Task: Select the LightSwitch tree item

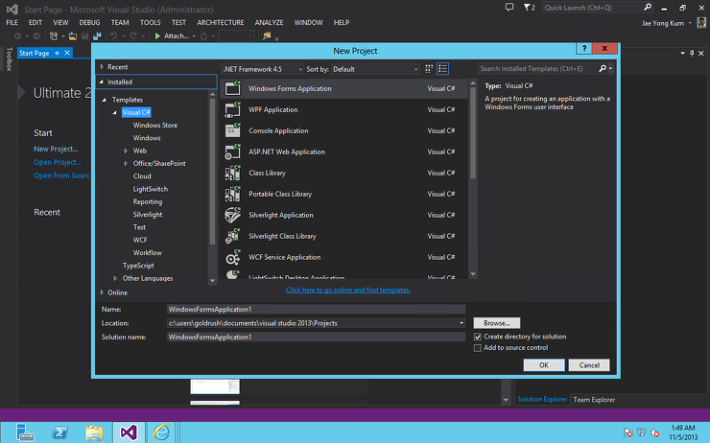Action: coord(150,189)
